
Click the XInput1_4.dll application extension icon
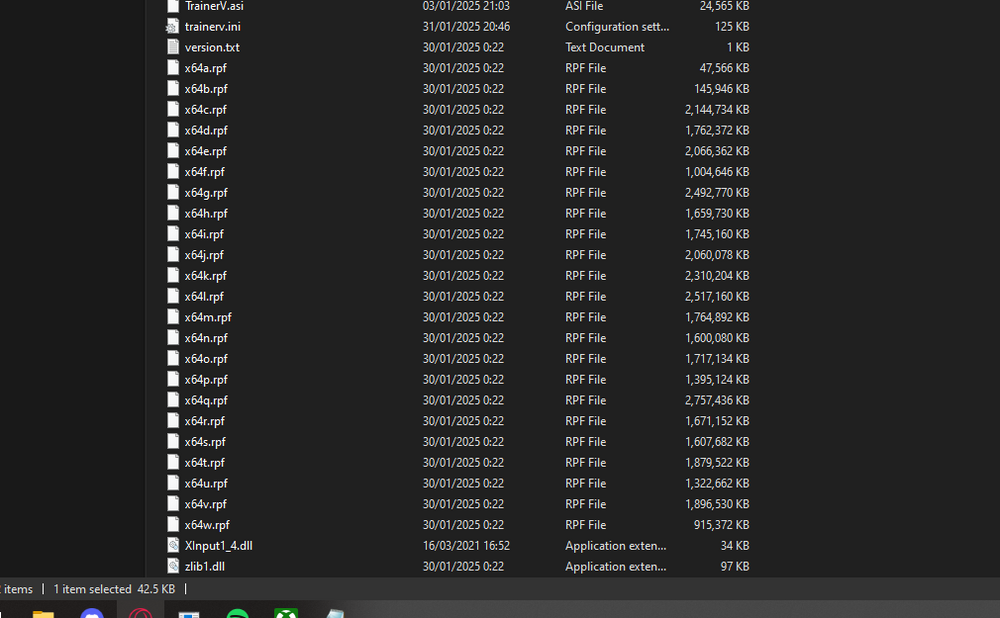[172, 545]
